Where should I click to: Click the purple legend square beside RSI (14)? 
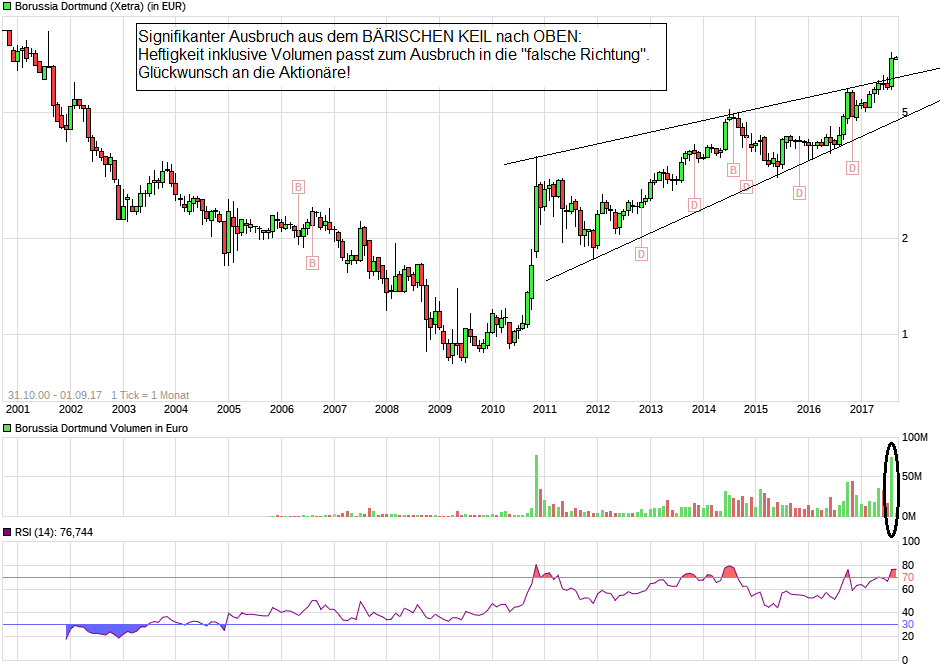click(x=7, y=532)
